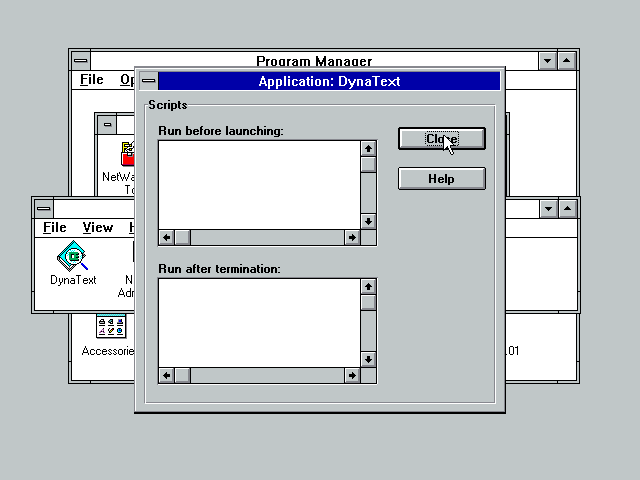
Task: Click down arrow of Run before launching scrollbar
Action: pos(368,221)
